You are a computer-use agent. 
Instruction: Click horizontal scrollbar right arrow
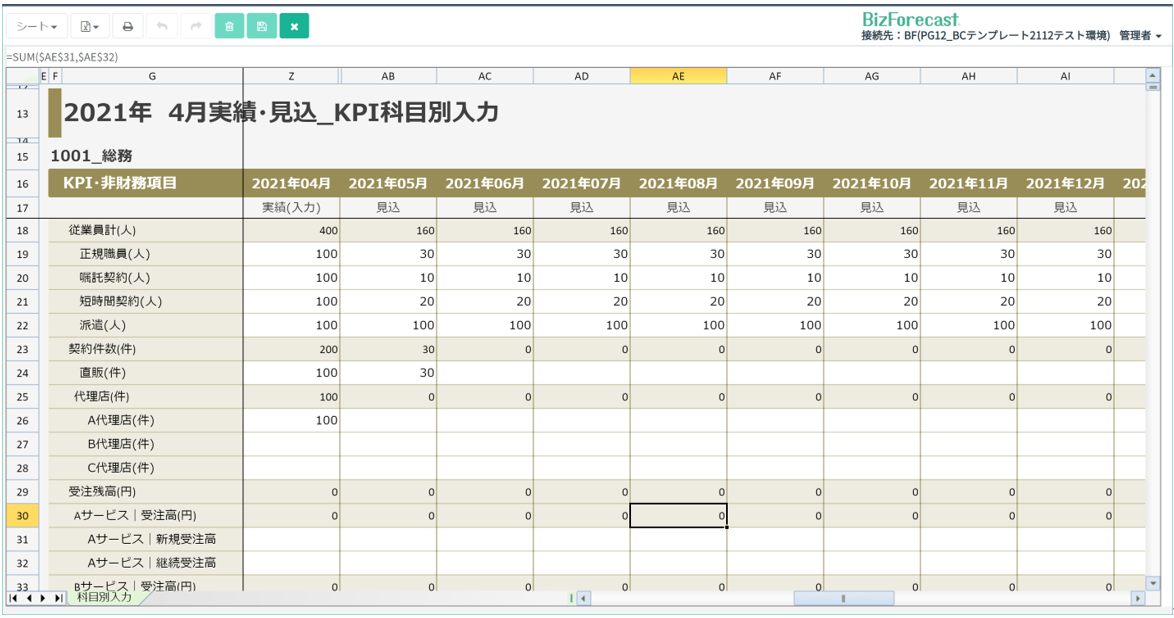pyautogui.click(x=1137, y=598)
